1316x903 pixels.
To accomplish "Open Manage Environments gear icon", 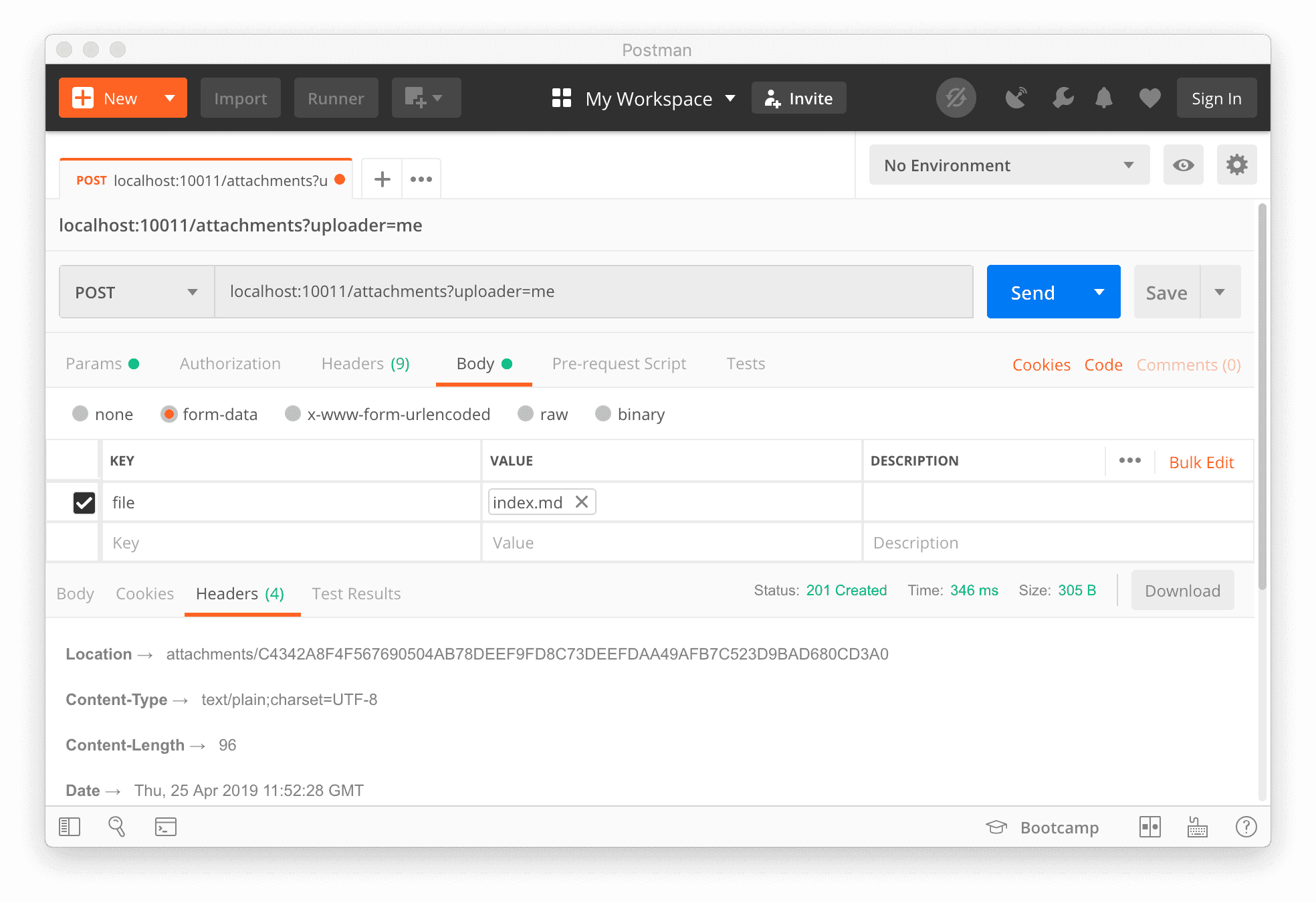I will pos(1236,165).
